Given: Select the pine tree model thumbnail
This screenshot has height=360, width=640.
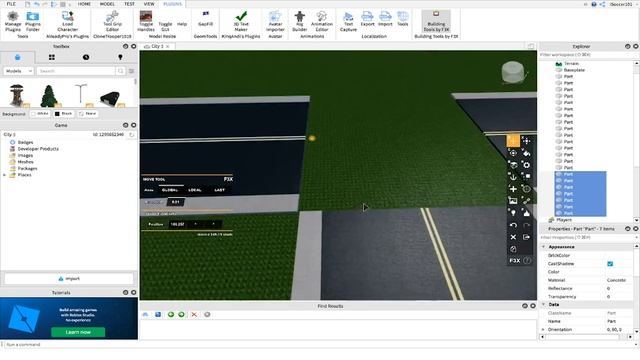Looking at the screenshot, I should [49, 96].
